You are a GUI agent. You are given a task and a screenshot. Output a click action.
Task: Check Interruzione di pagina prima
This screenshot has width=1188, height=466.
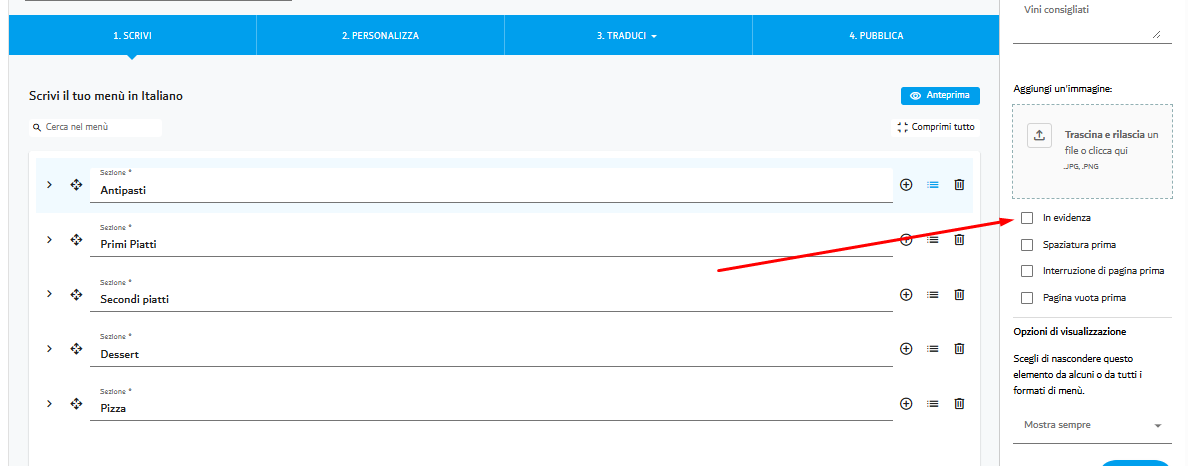pos(1027,271)
